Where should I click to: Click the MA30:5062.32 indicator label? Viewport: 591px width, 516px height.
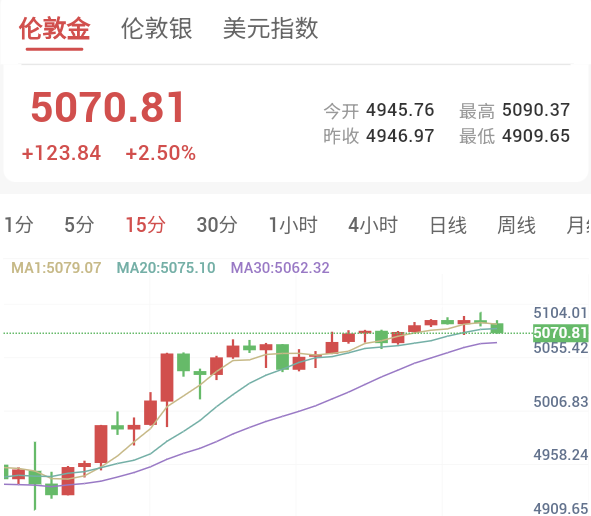click(x=280, y=268)
